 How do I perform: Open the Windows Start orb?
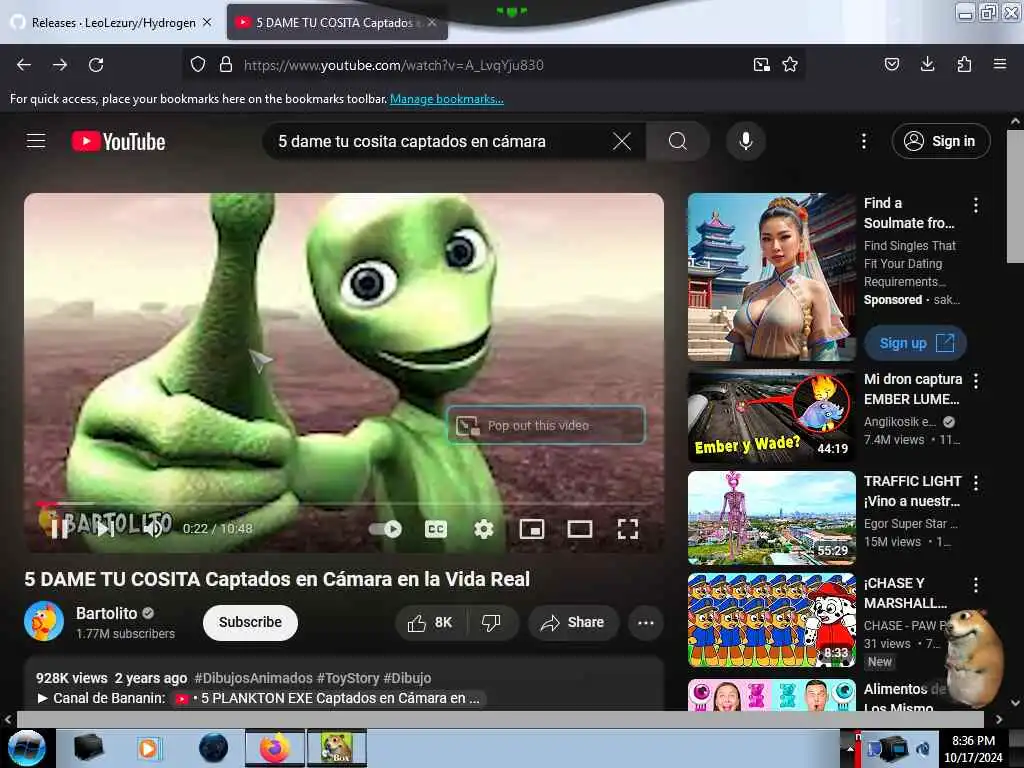coord(27,748)
